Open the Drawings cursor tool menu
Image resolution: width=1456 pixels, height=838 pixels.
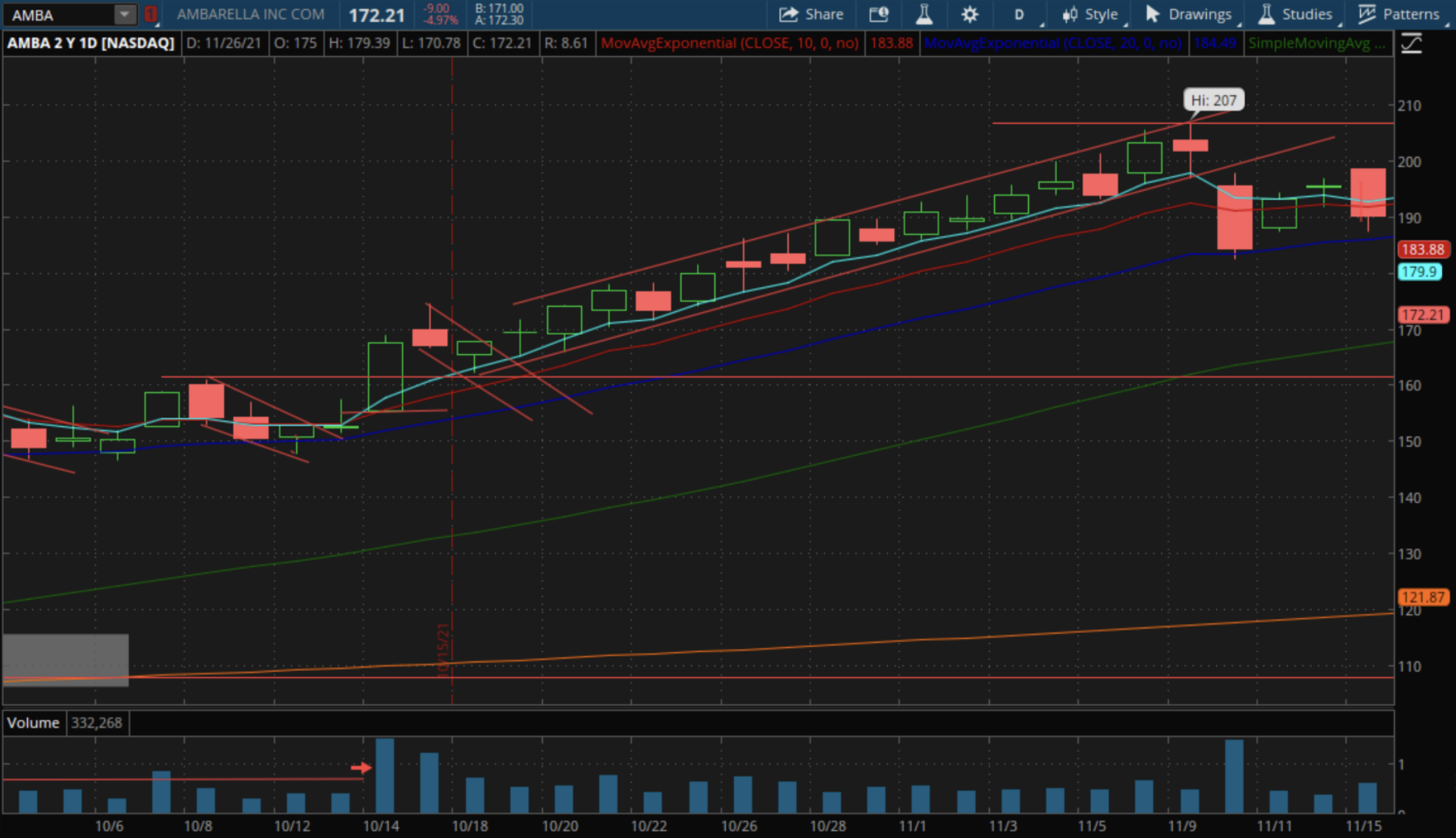1188,14
